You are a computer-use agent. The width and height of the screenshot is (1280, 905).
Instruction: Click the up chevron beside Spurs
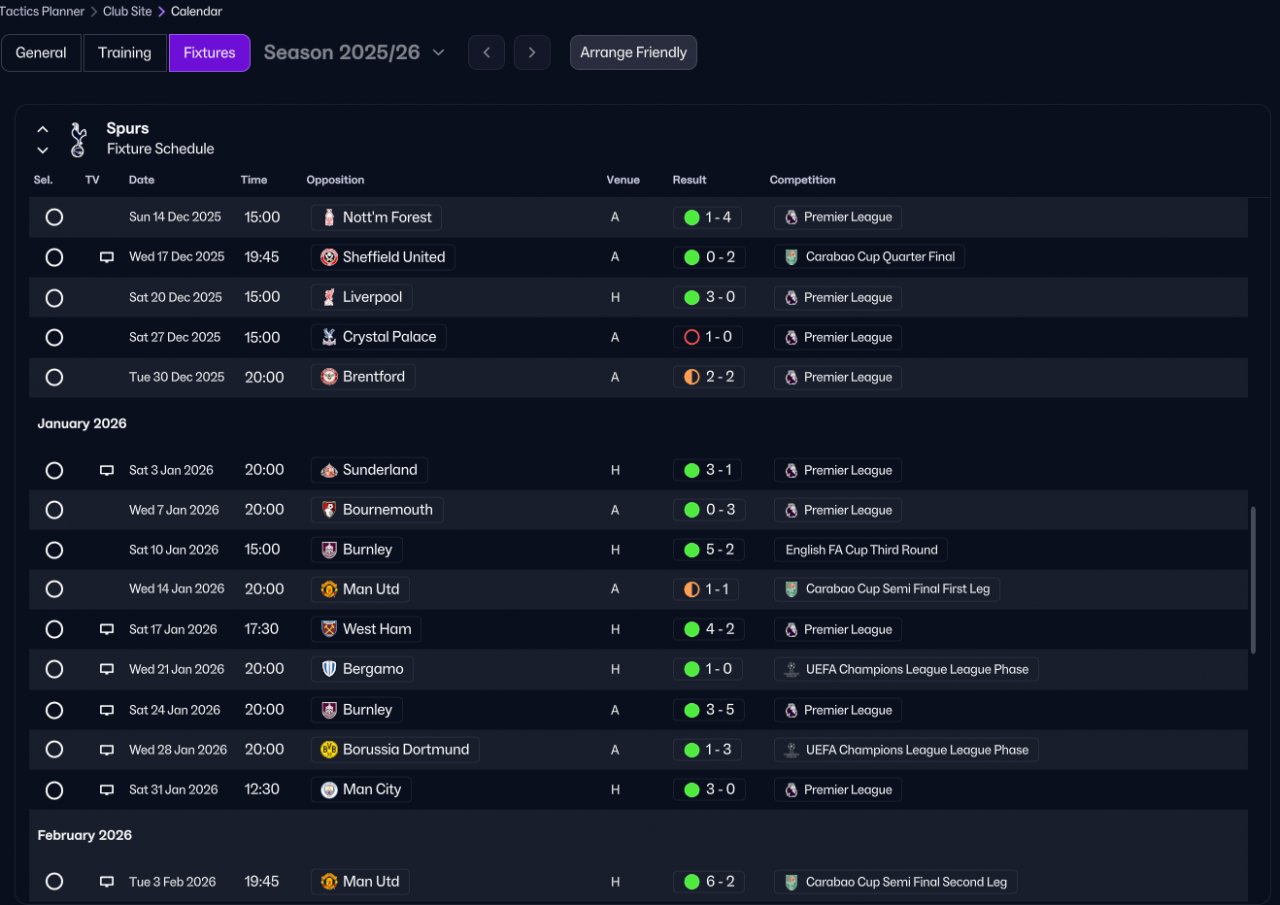click(x=43, y=129)
